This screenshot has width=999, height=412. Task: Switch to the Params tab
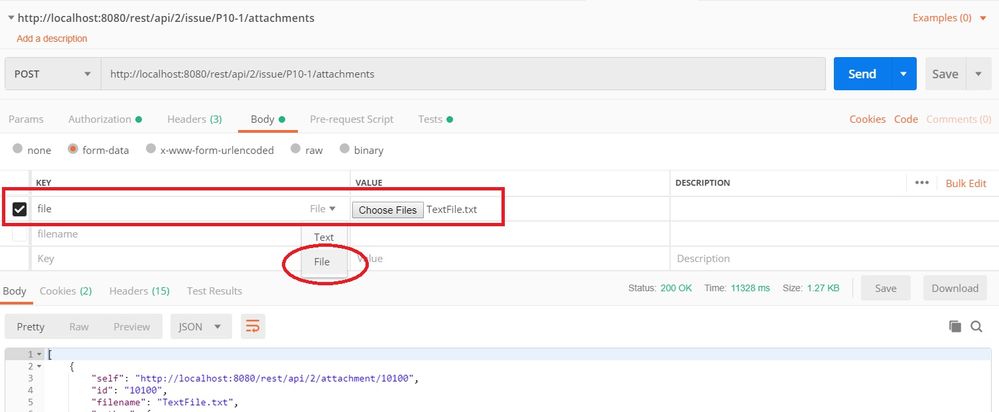(x=26, y=119)
